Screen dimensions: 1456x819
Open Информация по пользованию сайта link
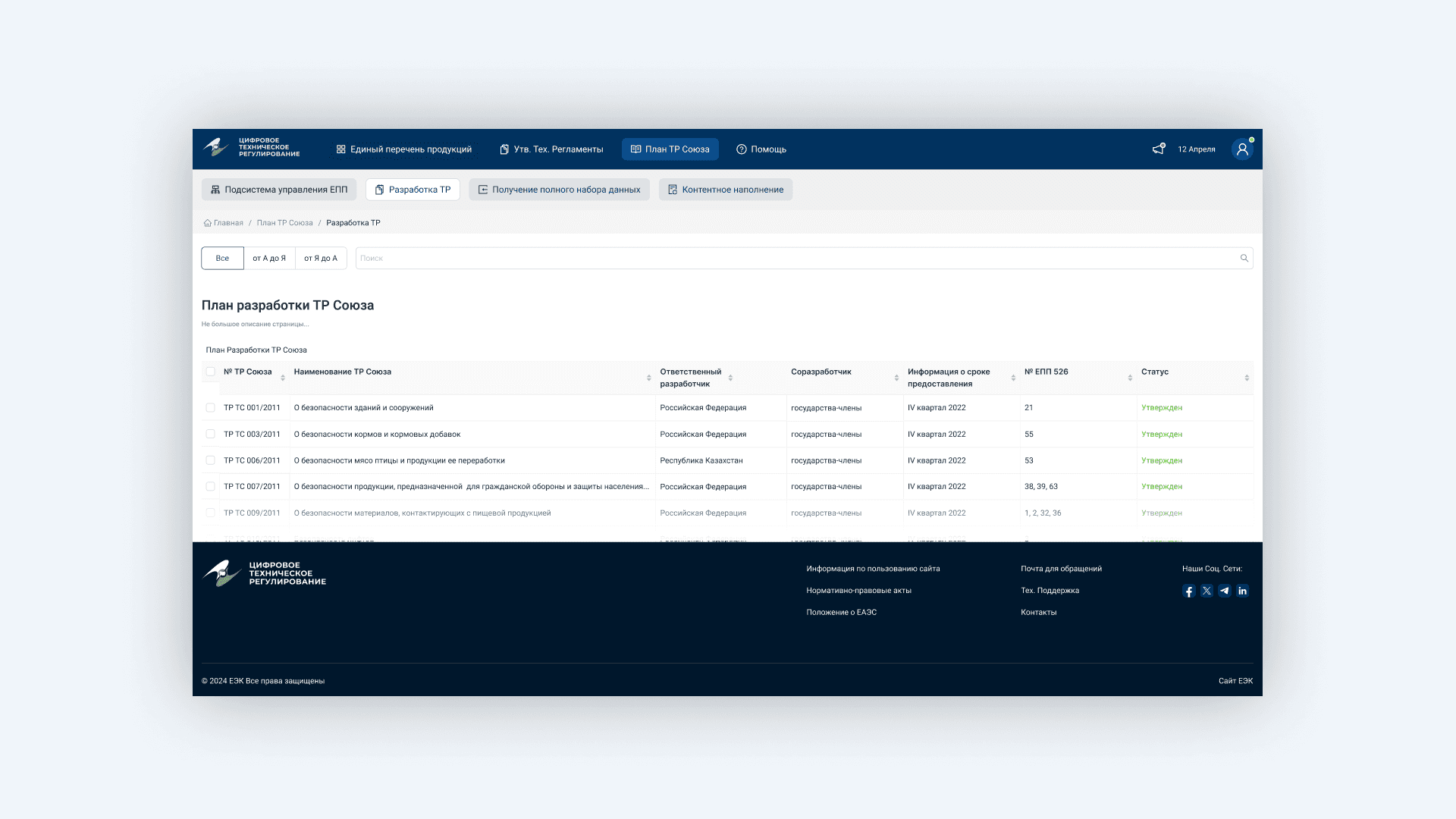(873, 569)
